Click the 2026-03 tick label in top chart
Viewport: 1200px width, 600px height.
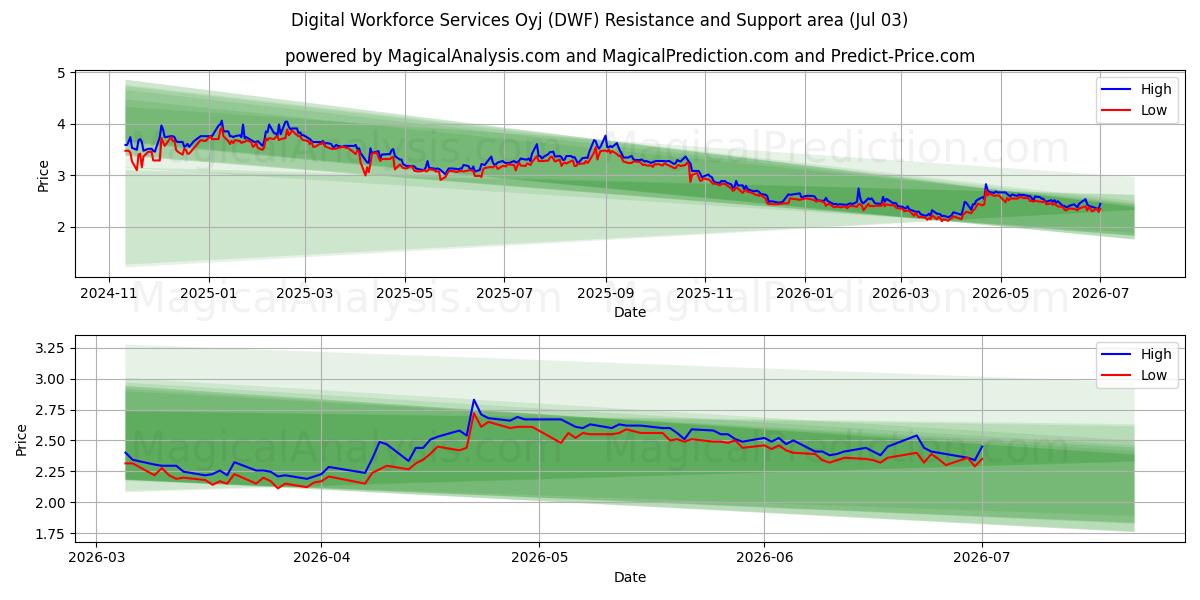899,294
